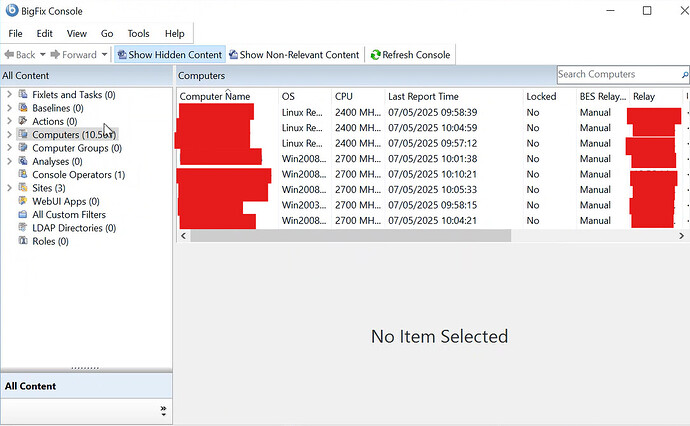Click the Roles icon
Viewport: 690px width, 426px height.
click(x=23, y=241)
